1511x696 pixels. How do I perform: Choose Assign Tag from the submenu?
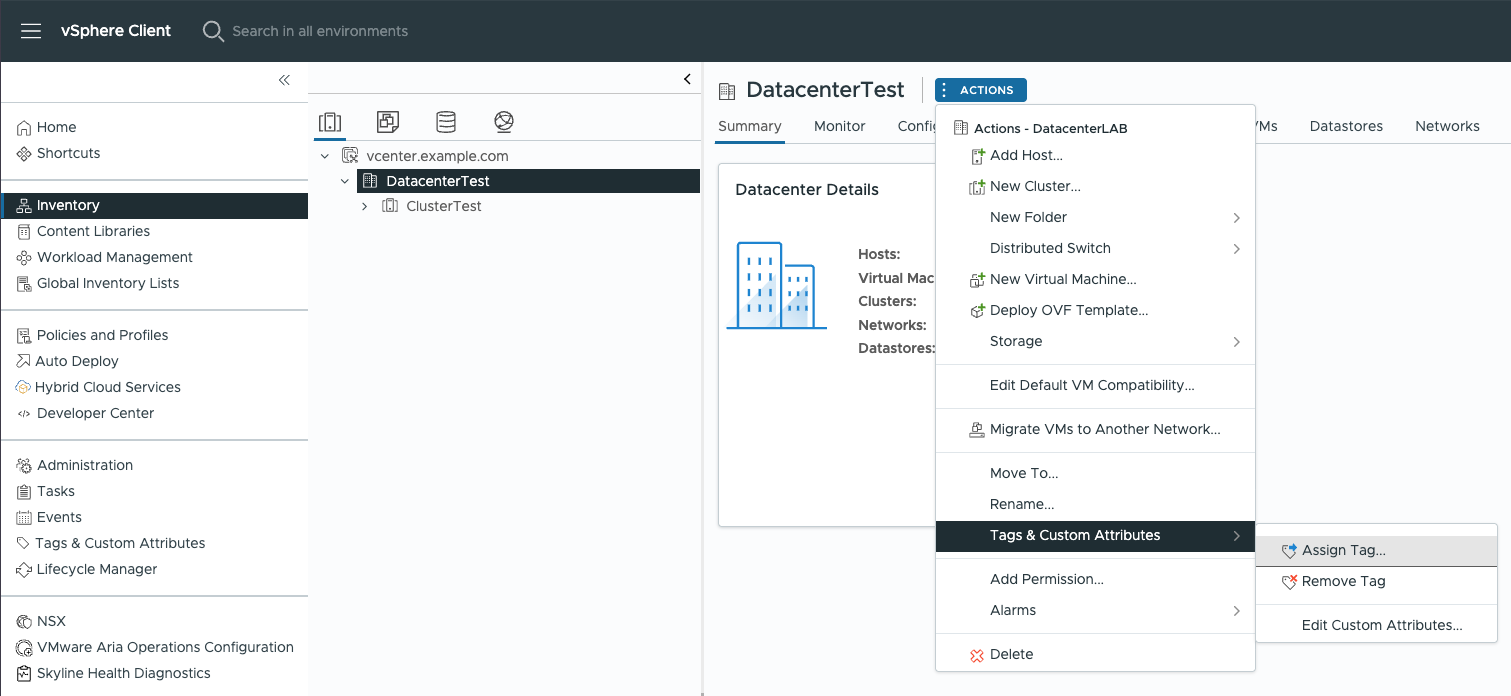tap(1343, 550)
